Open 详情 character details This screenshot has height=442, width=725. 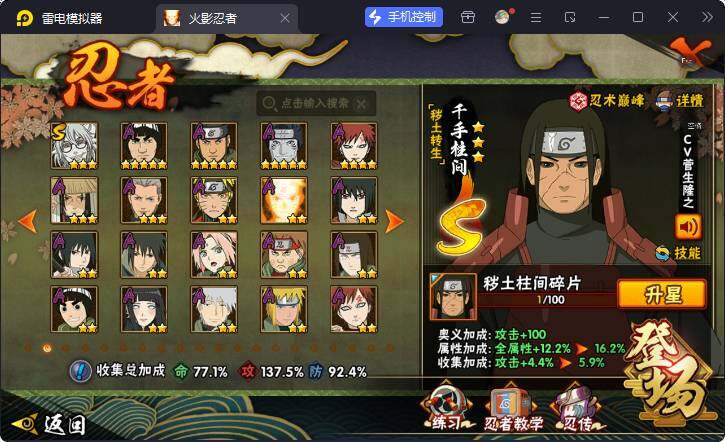click(680, 100)
